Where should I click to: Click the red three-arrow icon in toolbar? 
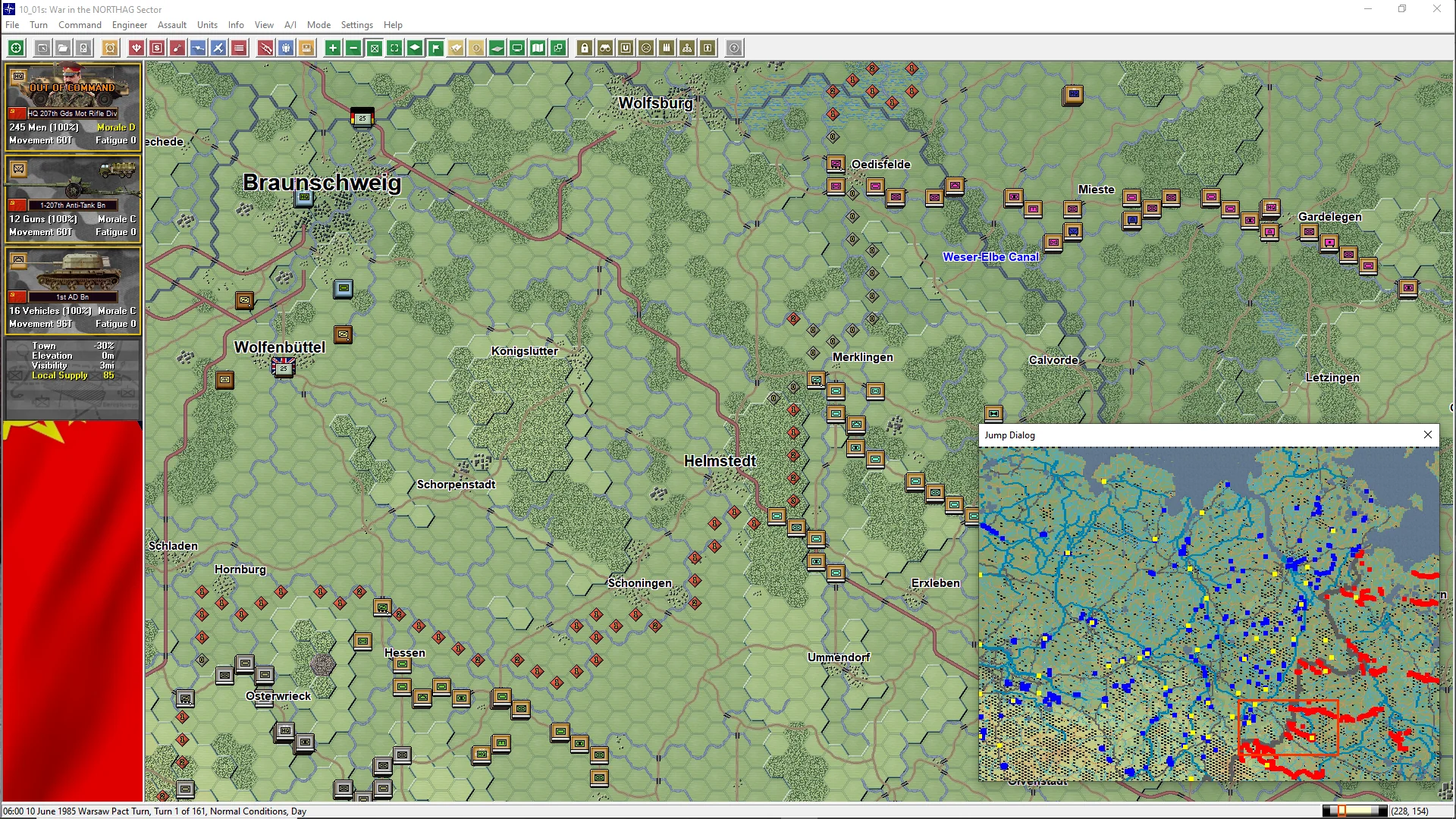(136, 49)
